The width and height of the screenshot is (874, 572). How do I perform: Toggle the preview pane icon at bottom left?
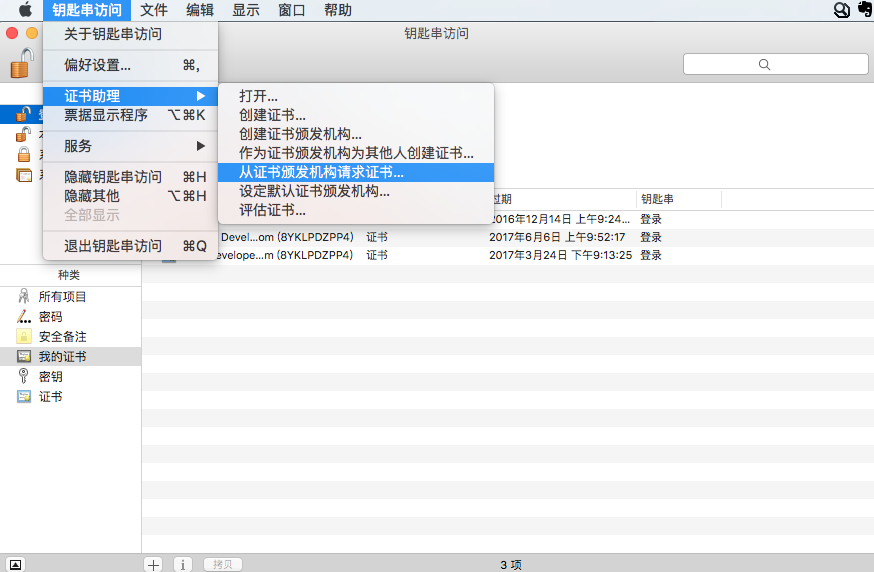click(16, 564)
